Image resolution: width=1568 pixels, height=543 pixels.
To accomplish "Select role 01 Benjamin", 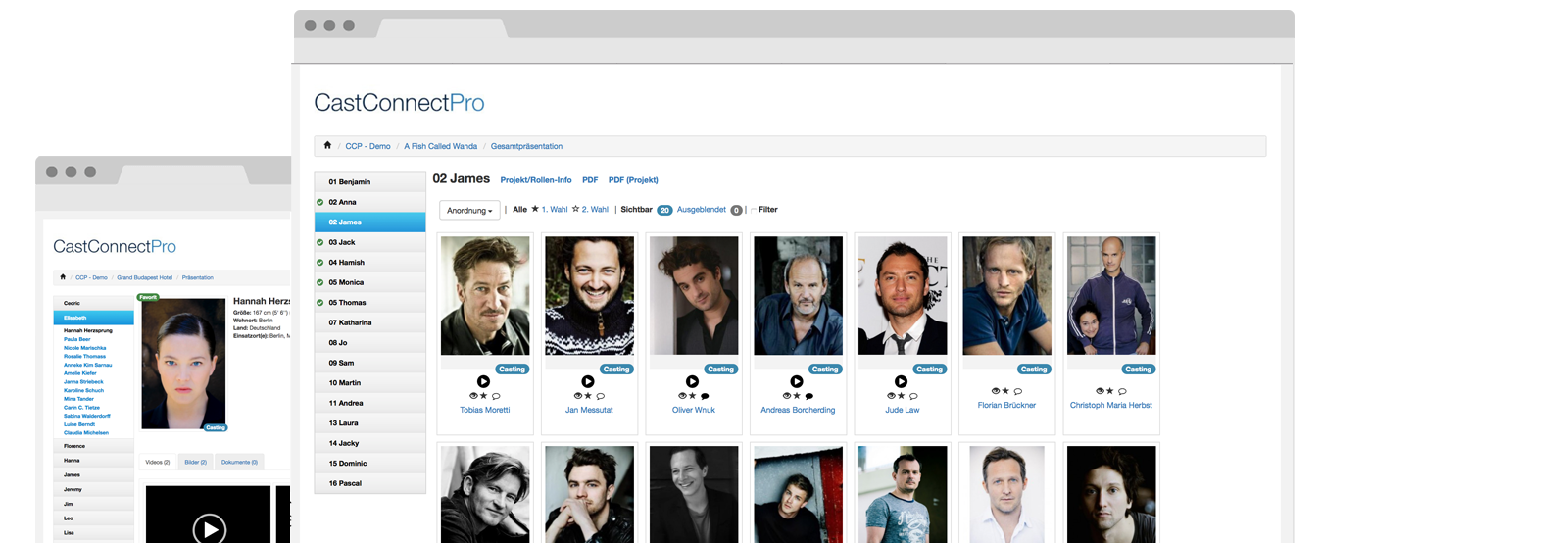I will (369, 181).
